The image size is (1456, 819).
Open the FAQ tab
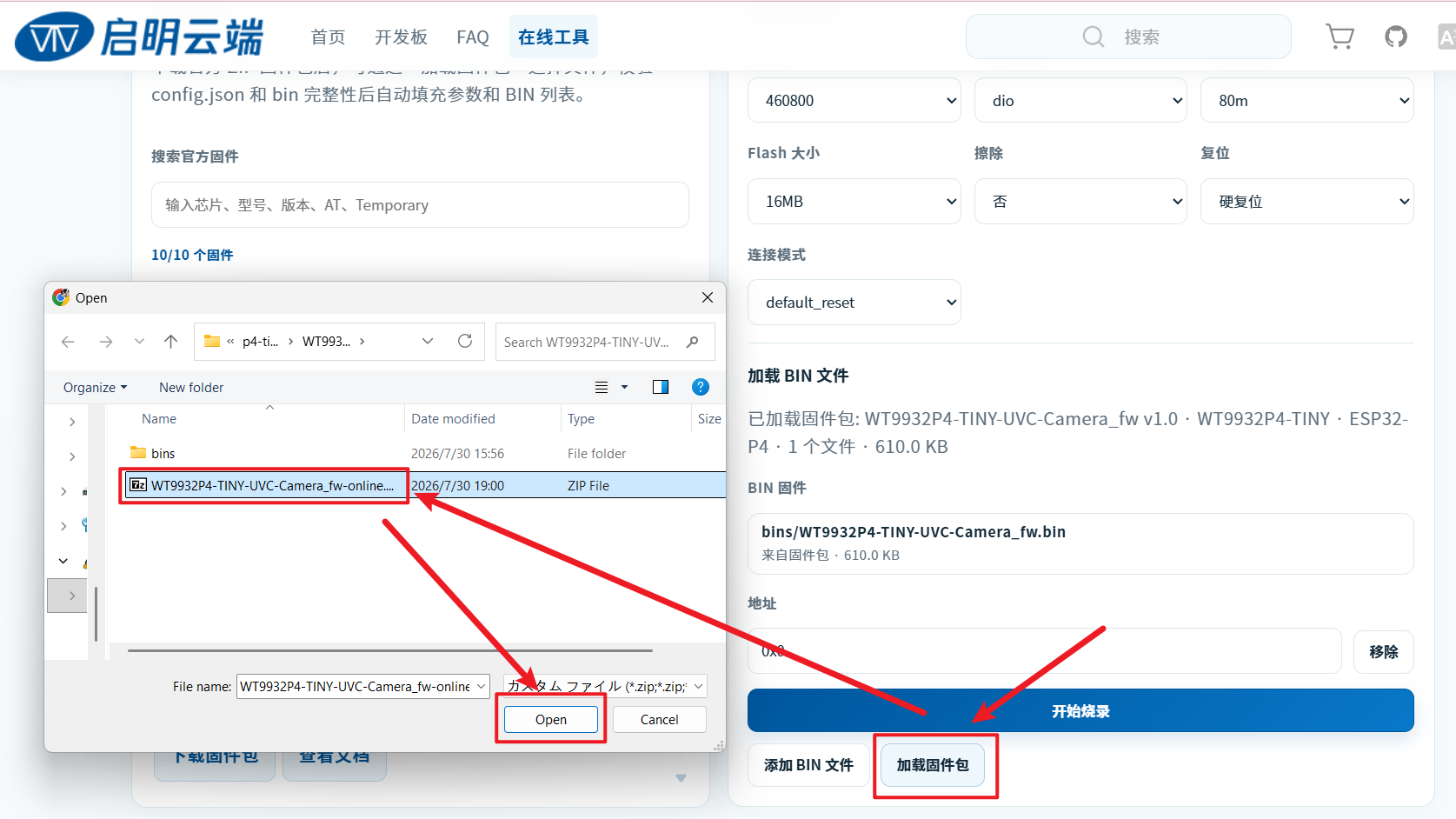click(x=473, y=37)
